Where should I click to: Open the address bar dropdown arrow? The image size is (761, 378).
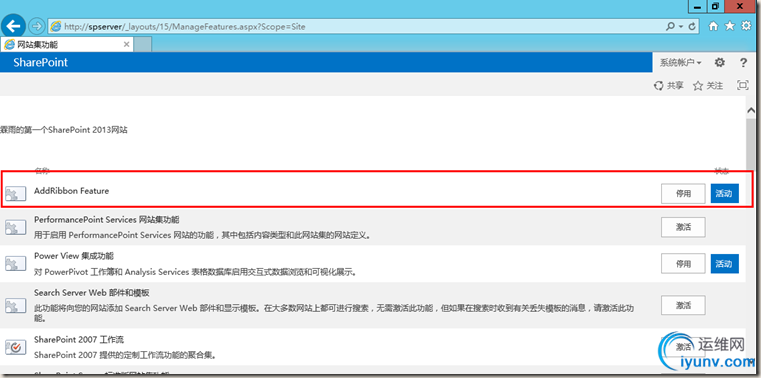pyautogui.click(x=680, y=26)
